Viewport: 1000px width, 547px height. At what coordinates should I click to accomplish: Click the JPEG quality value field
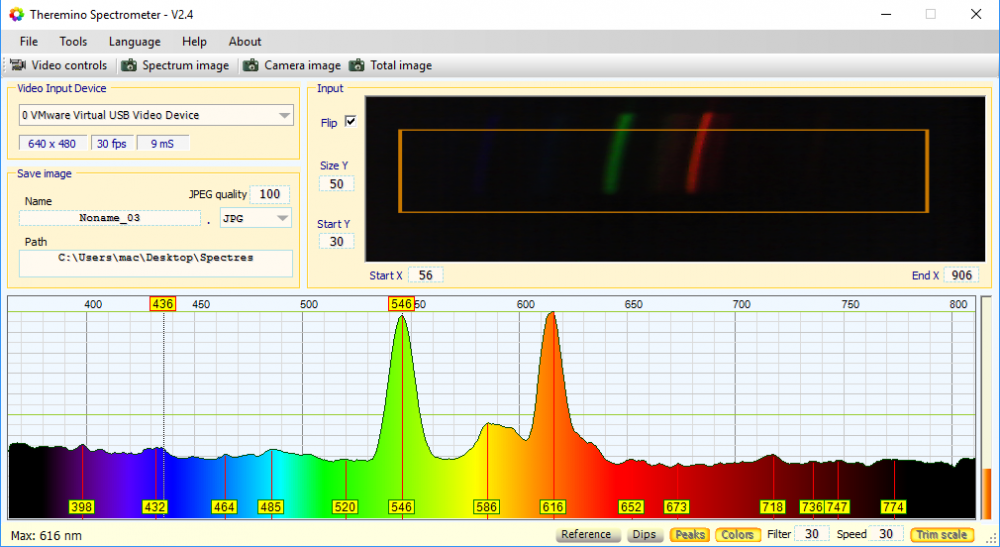[x=270, y=194]
